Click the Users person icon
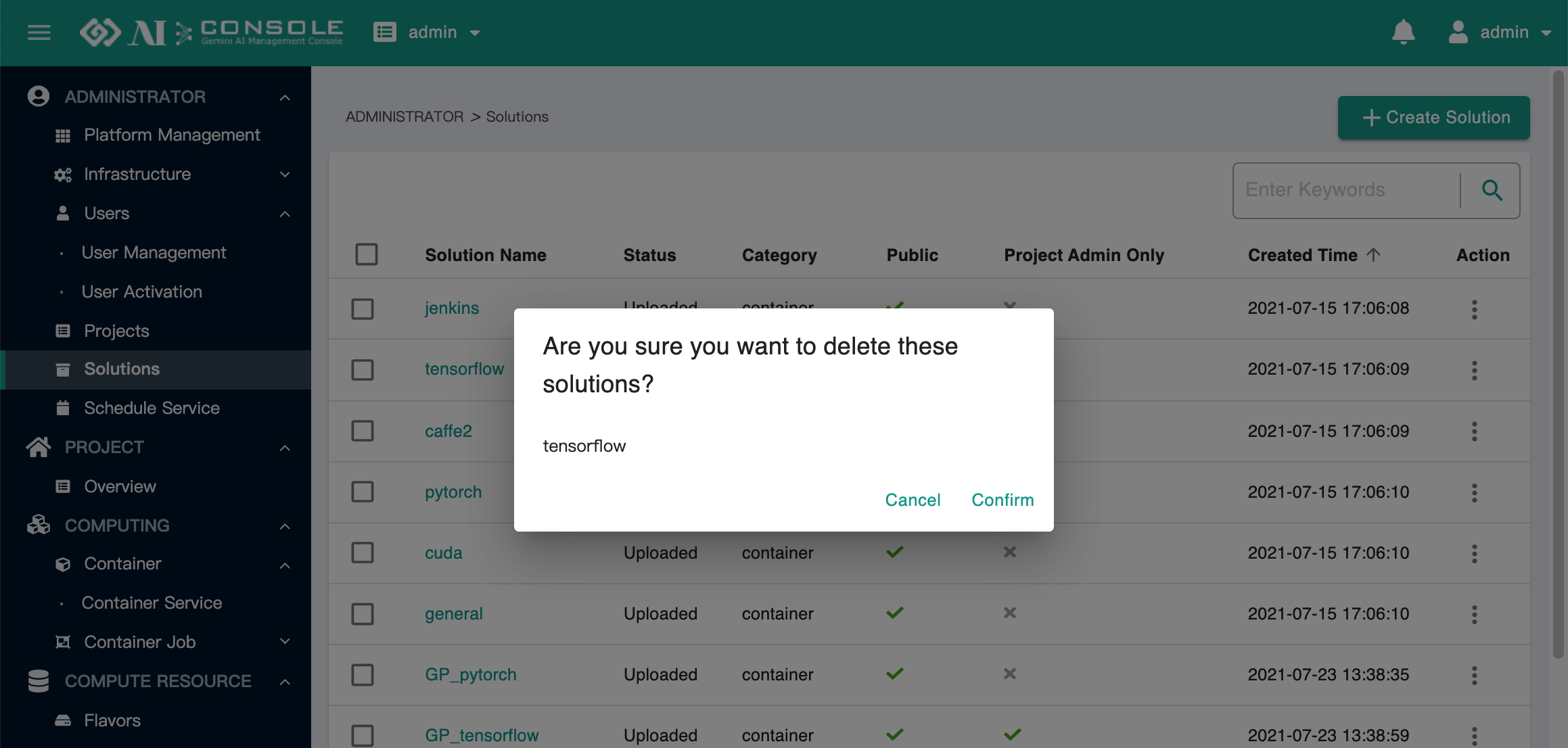 [x=63, y=214]
